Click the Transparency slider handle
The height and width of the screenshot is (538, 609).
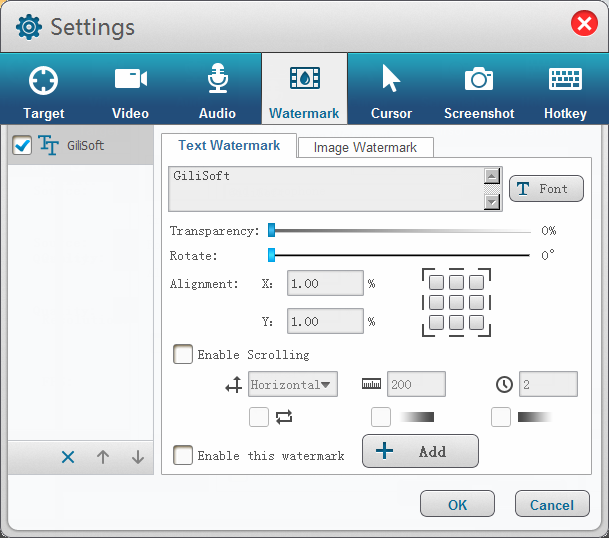(271, 230)
